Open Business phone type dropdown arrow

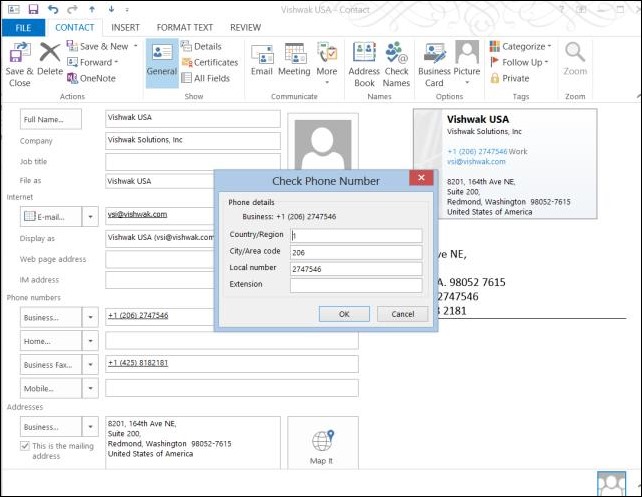[90, 317]
